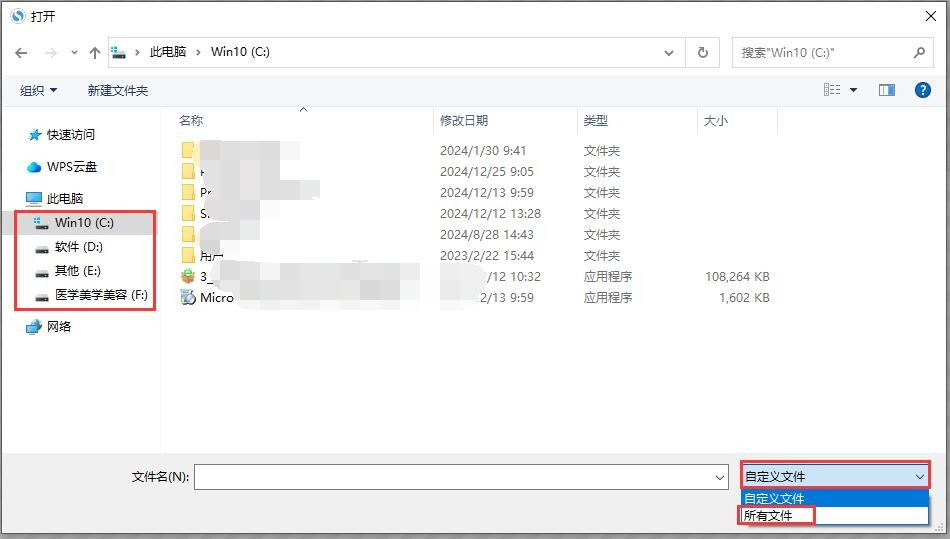This screenshot has width=950, height=539.
Task: Select the 医学美学美容 (F:) drive
Action: pos(100,296)
